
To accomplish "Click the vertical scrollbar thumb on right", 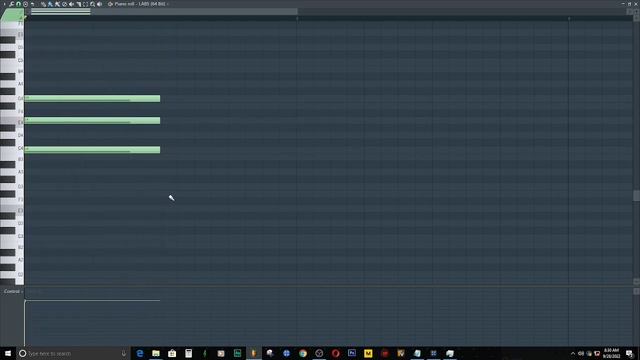I will pos(636,196).
